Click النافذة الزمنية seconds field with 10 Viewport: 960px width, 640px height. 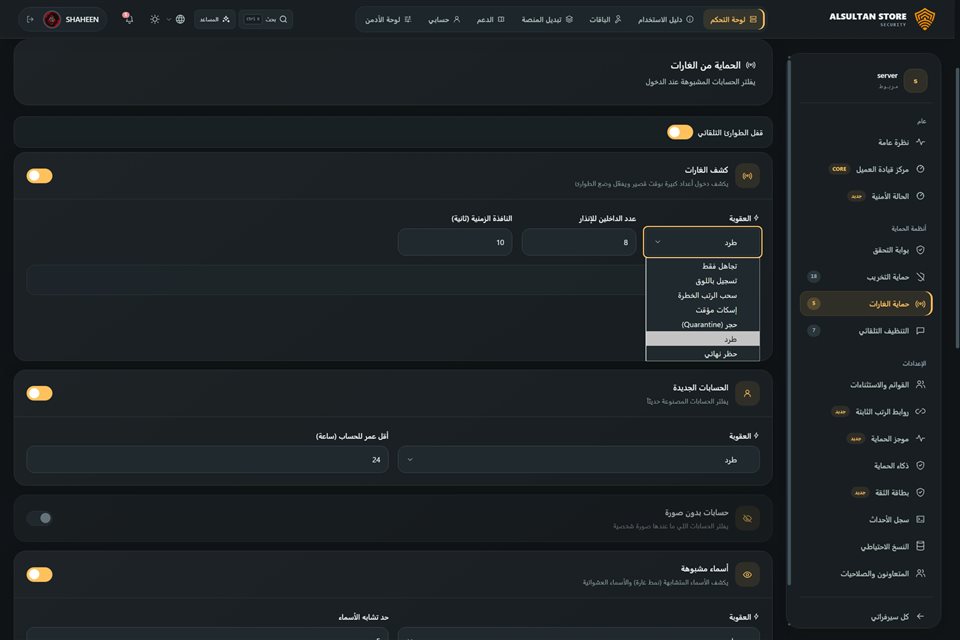[x=455, y=242]
